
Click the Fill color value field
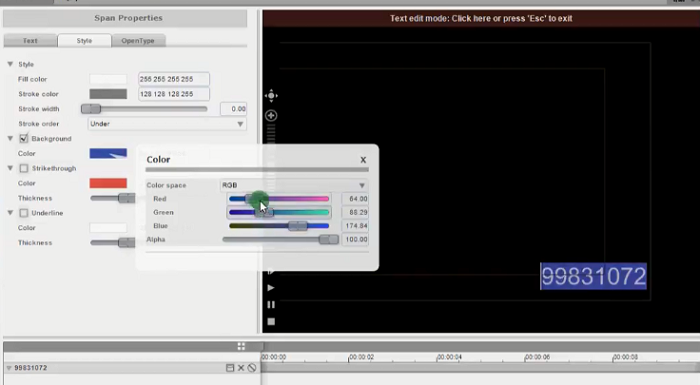pos(174,80)
